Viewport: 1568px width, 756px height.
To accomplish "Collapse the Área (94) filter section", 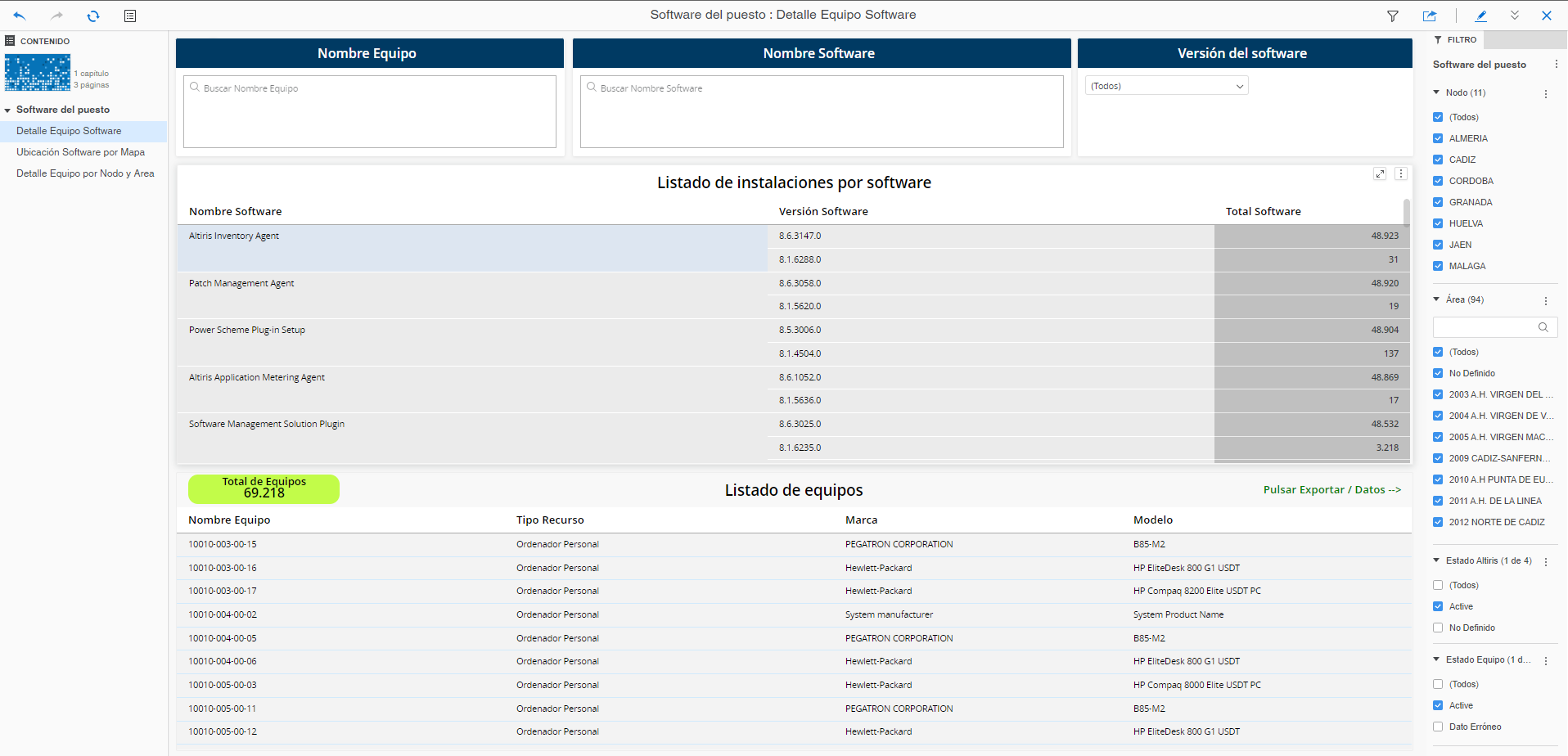I will click(1436, 299).
